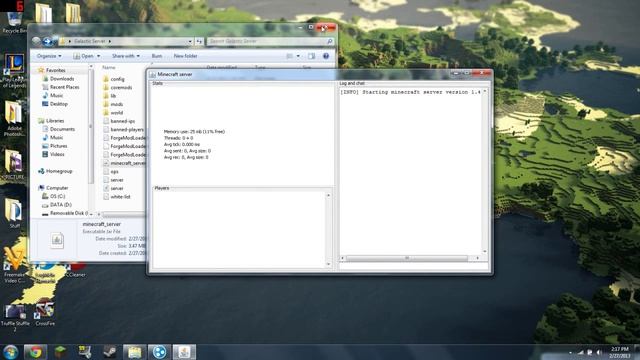
Task: Open the blue circular app on taskbar
Action: [159, 352]
